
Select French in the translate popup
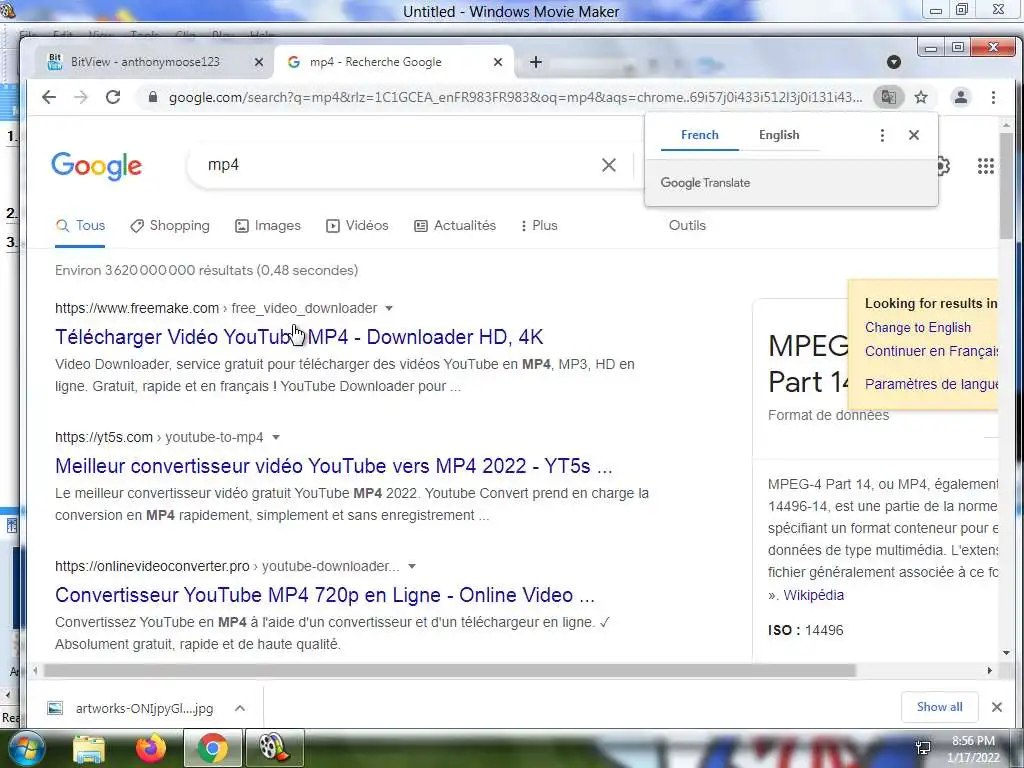tap(699, 135)
